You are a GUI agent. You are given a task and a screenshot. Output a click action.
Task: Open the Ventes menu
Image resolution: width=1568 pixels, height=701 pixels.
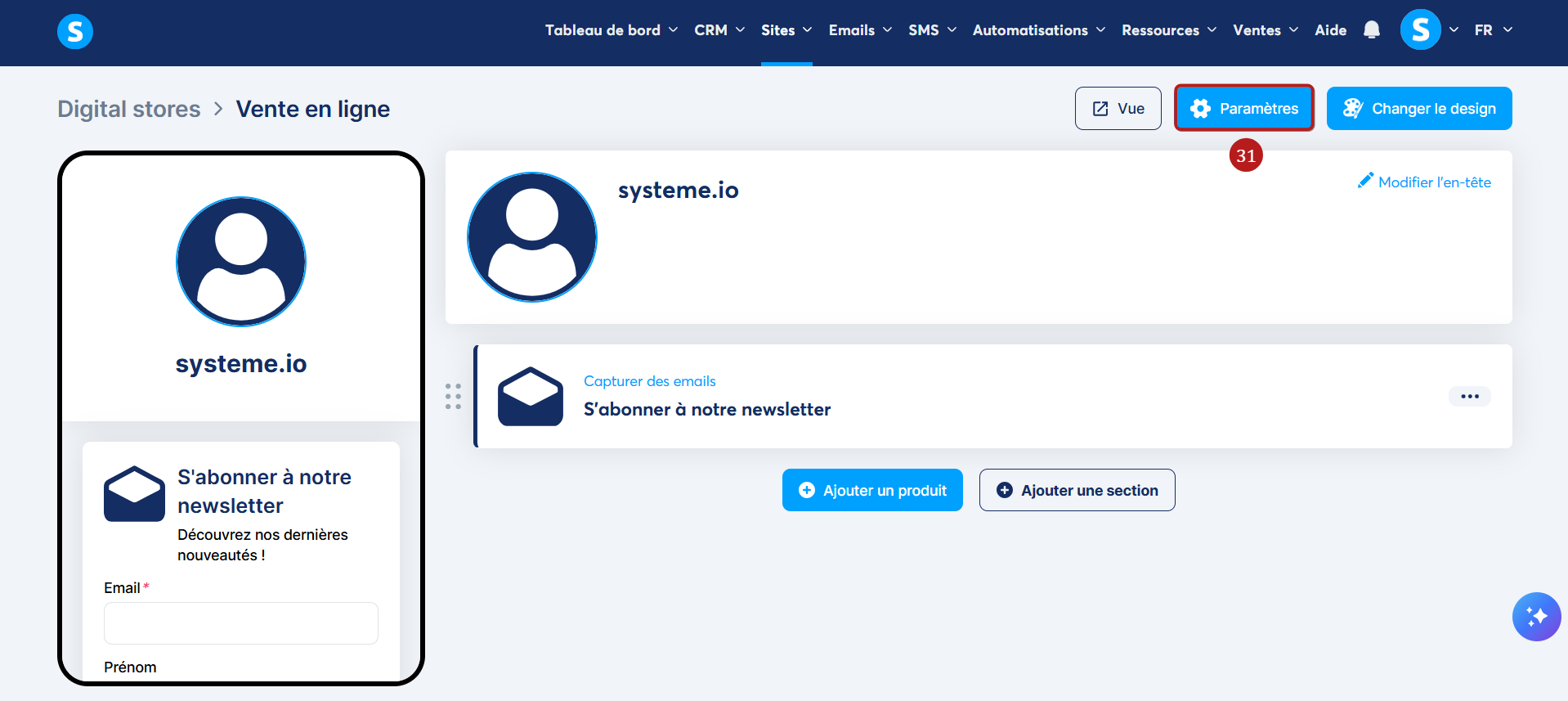point(1266,30)
